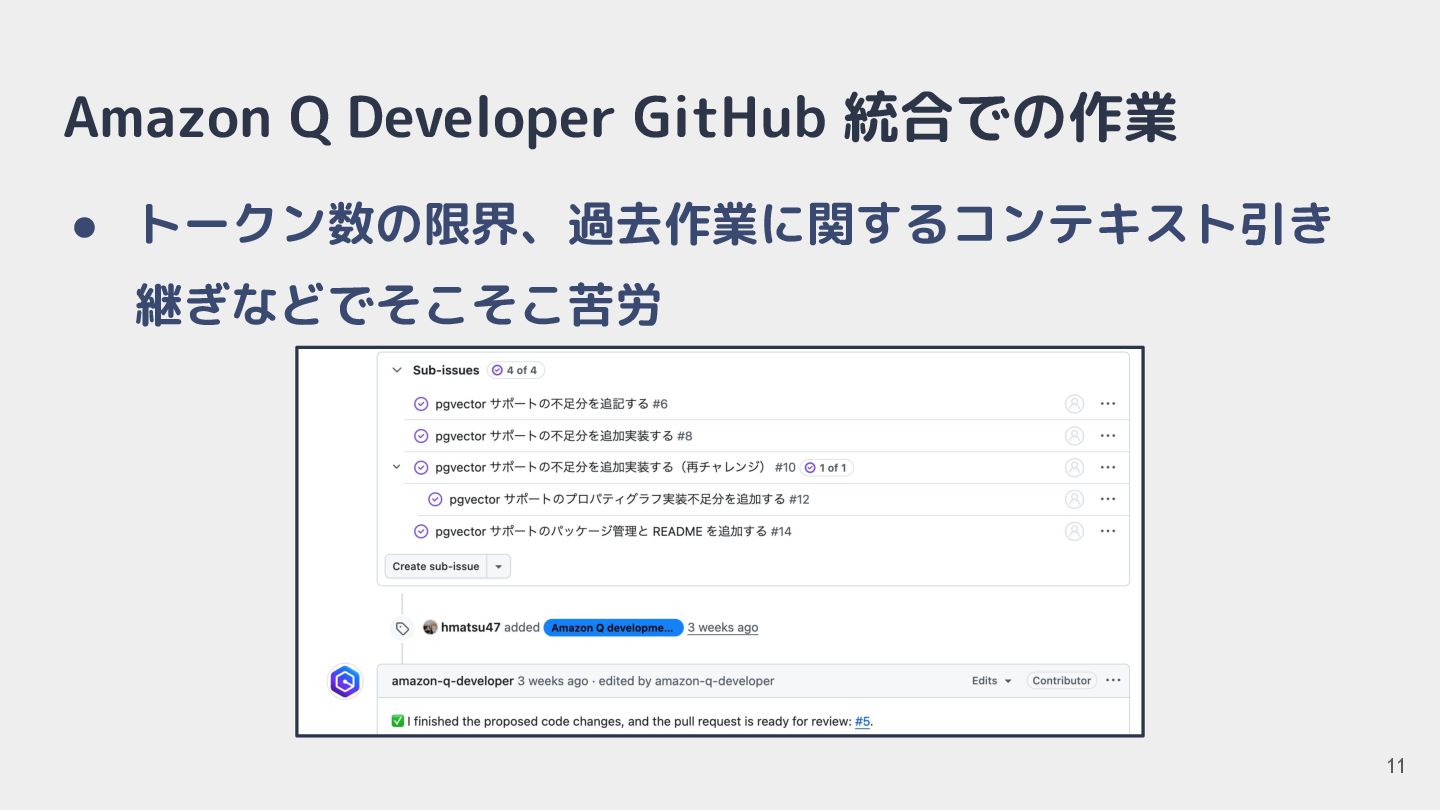Open sub-issue #10 再チャレンジ
Screen dimensions: 1440x810
(615, 467)
